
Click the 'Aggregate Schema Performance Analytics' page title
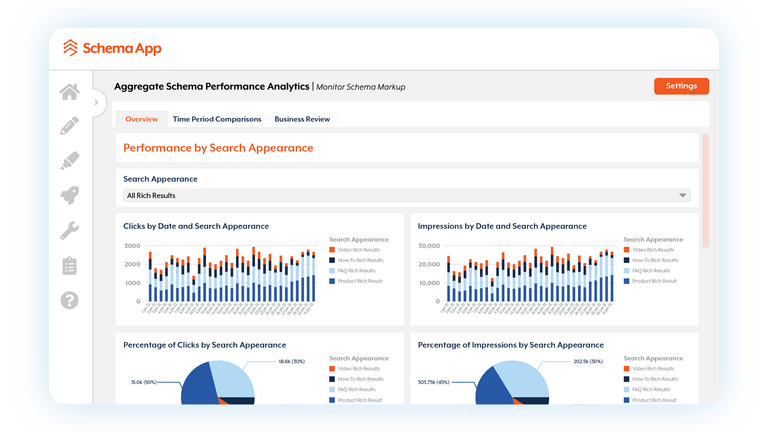click(x=212, y=87)
